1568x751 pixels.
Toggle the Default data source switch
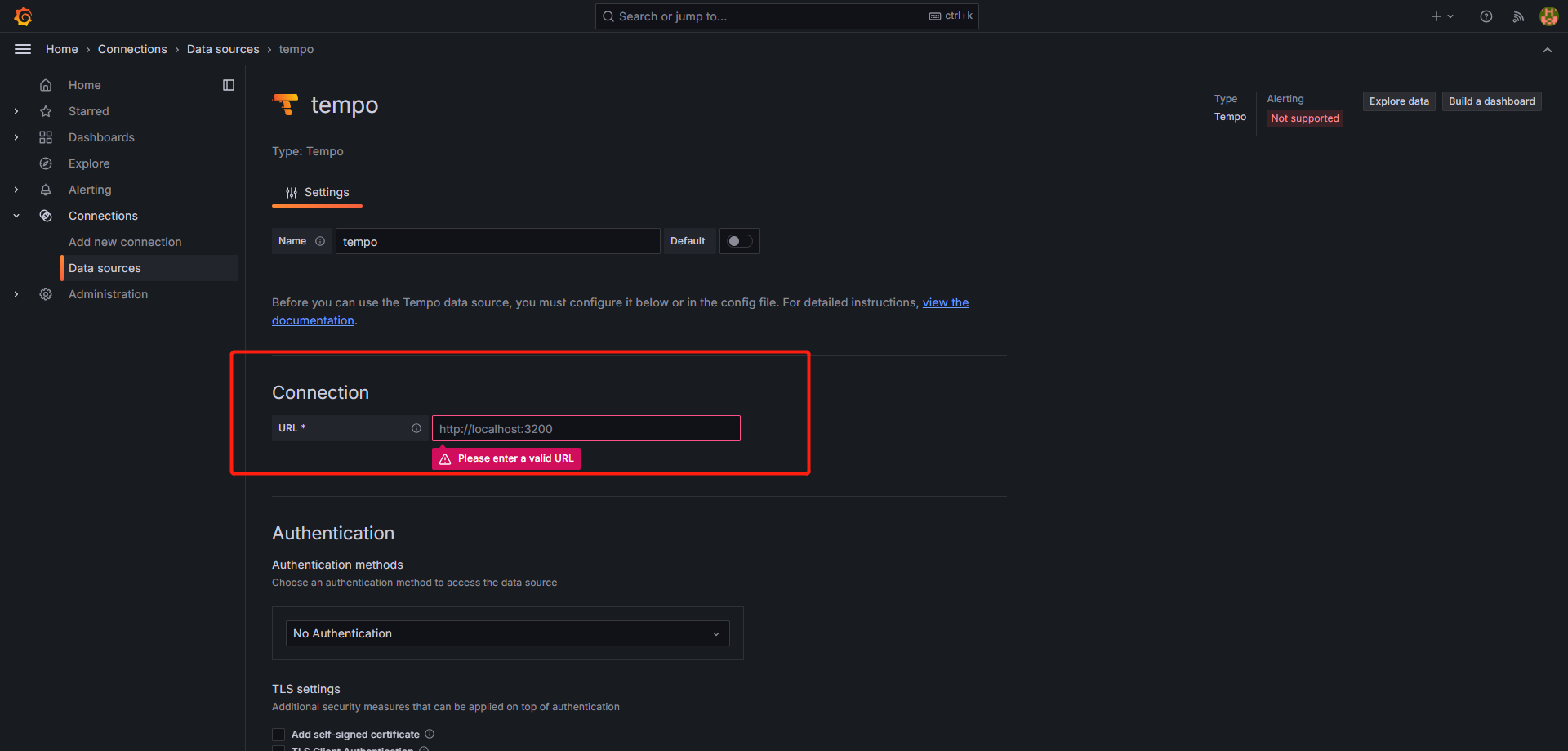739,241
